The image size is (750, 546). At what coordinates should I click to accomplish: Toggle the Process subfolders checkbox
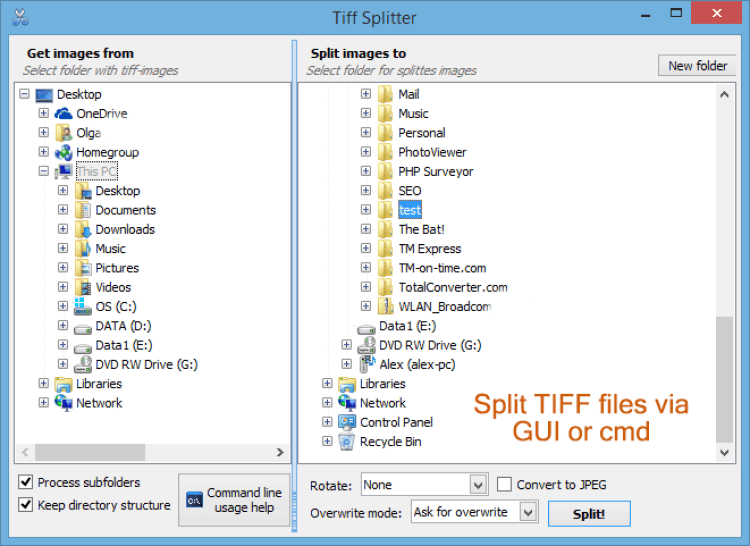pos(26,482)
